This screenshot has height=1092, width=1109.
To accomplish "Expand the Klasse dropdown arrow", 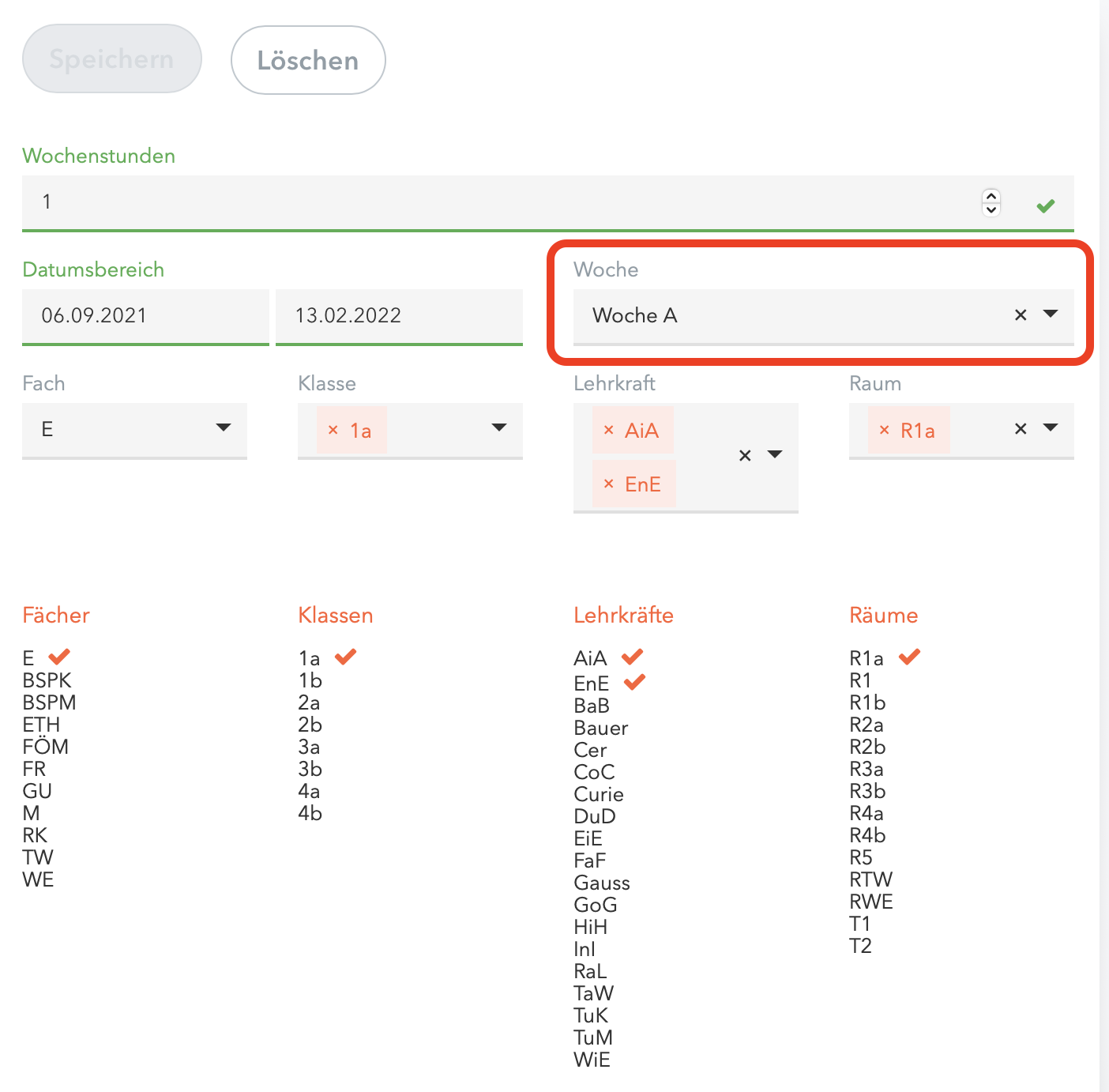I will 499,428.
